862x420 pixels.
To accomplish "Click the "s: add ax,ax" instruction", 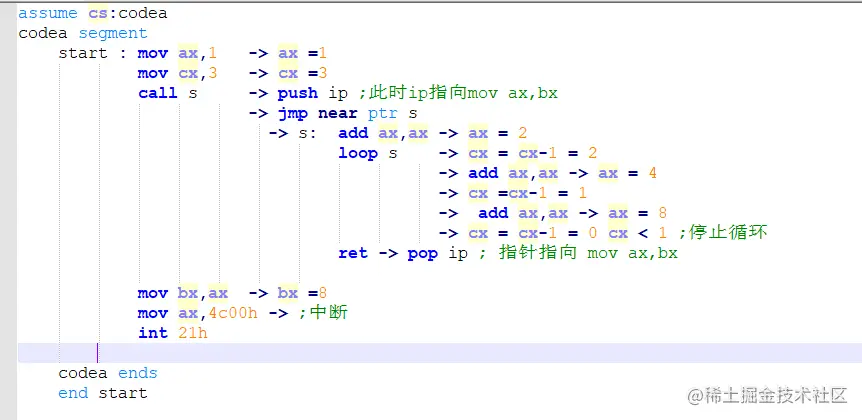I will pos(363,134).
